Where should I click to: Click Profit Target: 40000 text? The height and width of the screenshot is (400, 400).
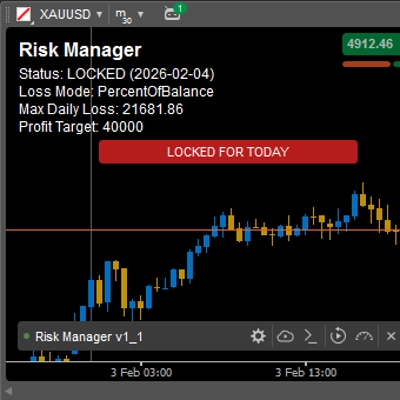click(x=81, y=127)
